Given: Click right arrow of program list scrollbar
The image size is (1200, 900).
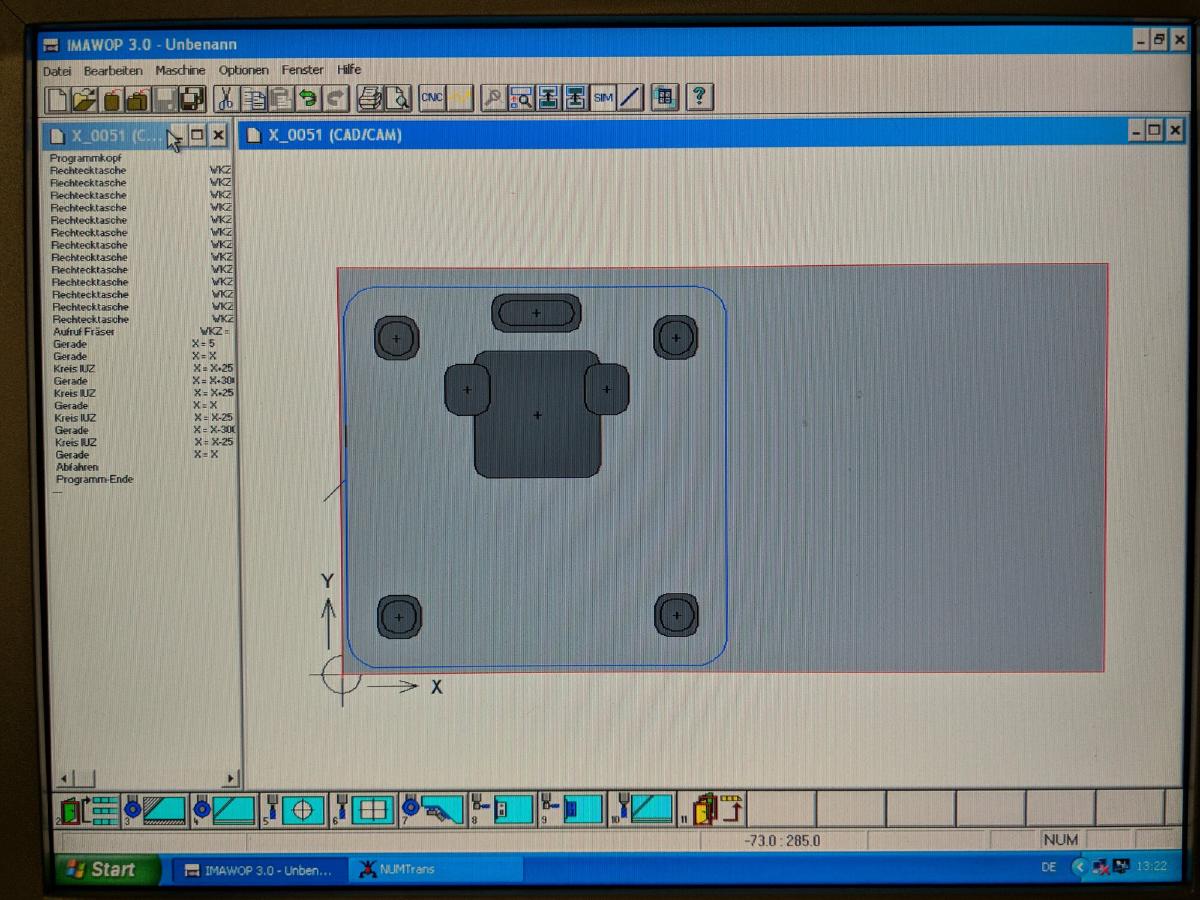Looking at the screenshot, I should coord(231,778).
